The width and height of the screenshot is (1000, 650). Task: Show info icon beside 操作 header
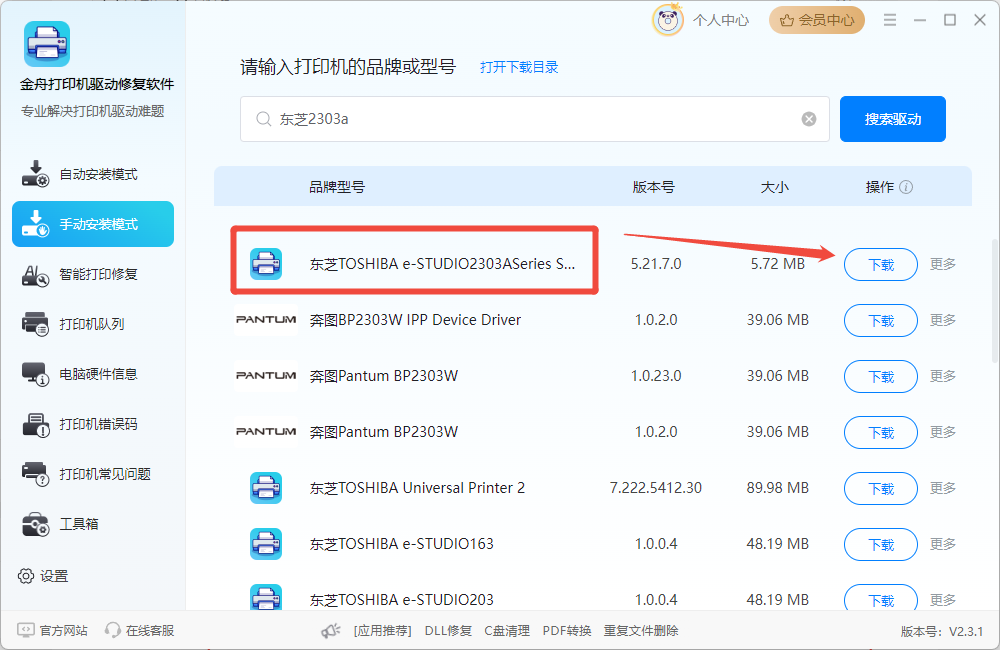pos(906,187)
